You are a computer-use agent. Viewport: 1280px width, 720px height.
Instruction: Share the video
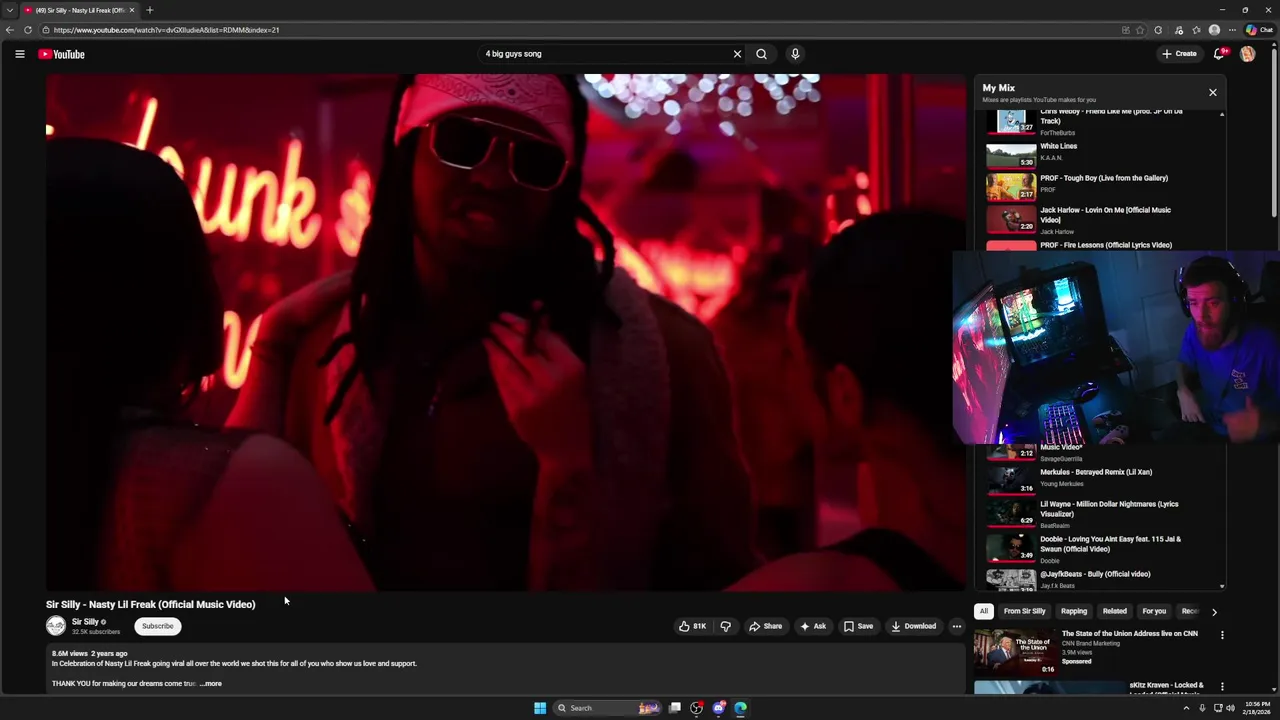765,626
